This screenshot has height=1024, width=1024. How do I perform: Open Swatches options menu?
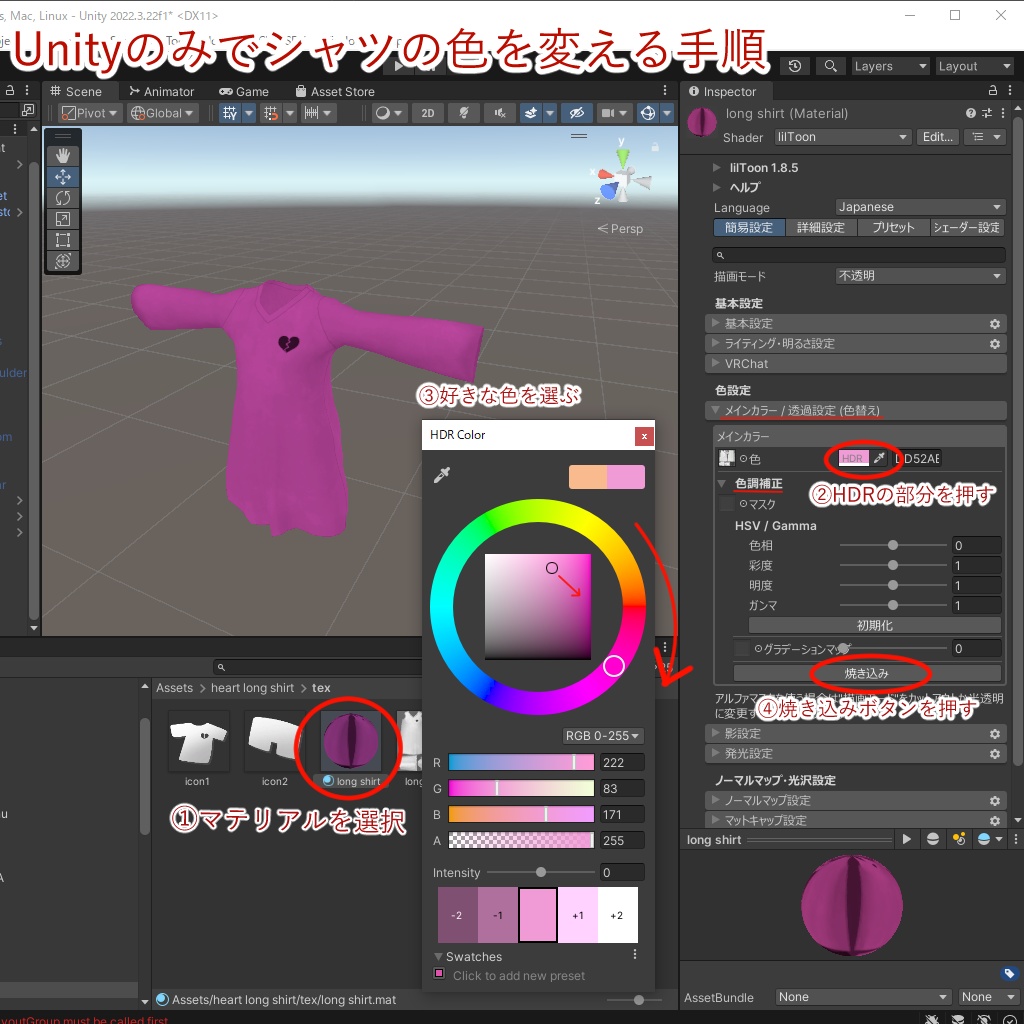pos(635,955)
